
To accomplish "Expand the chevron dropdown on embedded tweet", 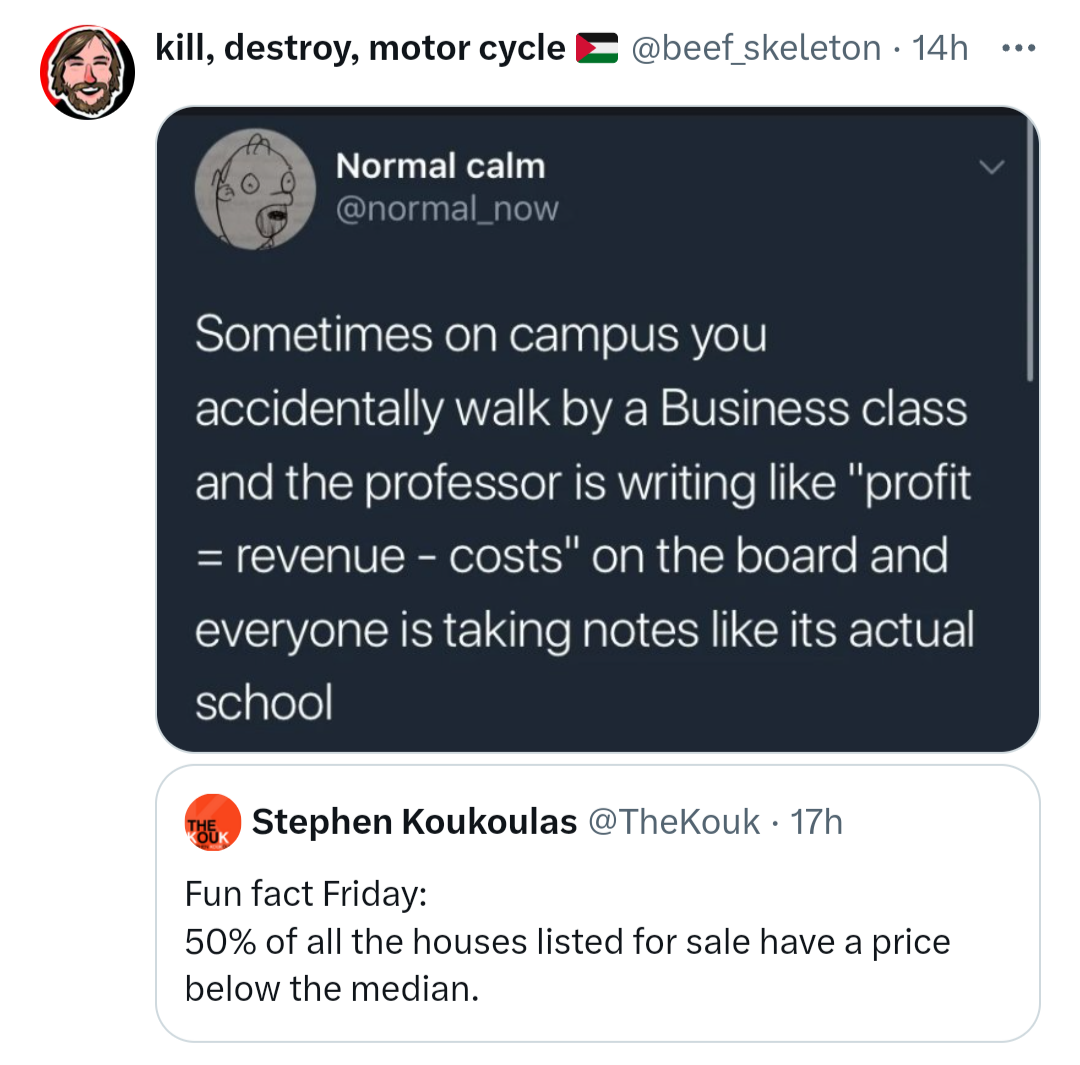I will 991,167.
